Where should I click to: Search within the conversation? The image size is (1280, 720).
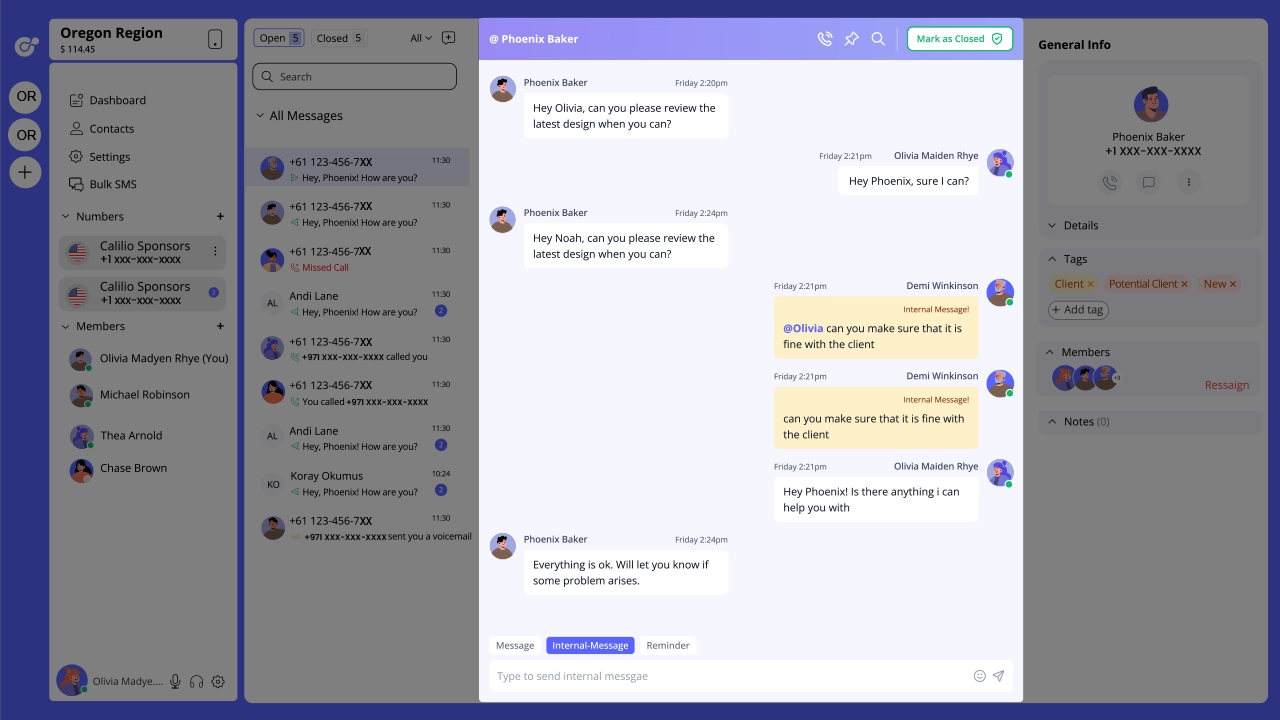click(878, 39)
